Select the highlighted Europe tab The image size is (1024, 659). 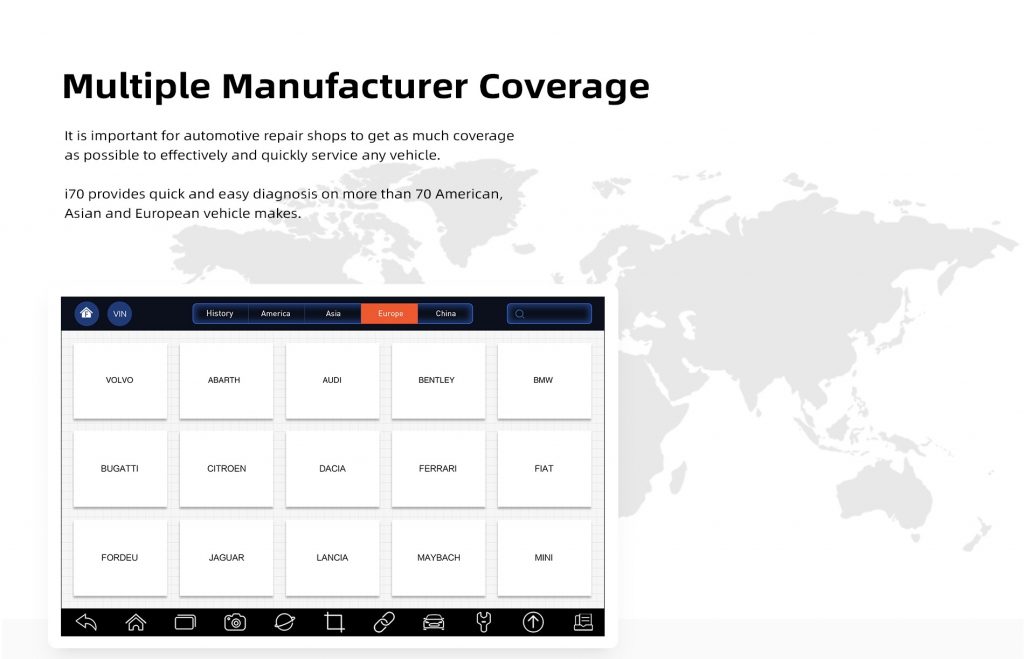pos(390,313)
